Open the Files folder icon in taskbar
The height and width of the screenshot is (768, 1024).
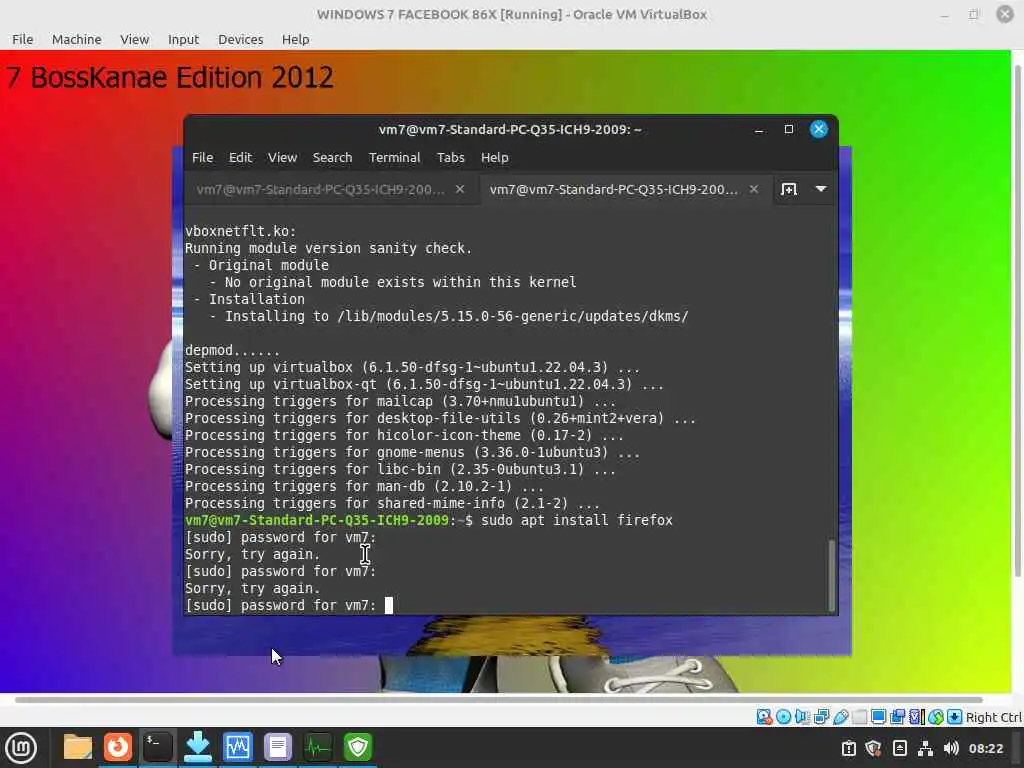point(78,747)
